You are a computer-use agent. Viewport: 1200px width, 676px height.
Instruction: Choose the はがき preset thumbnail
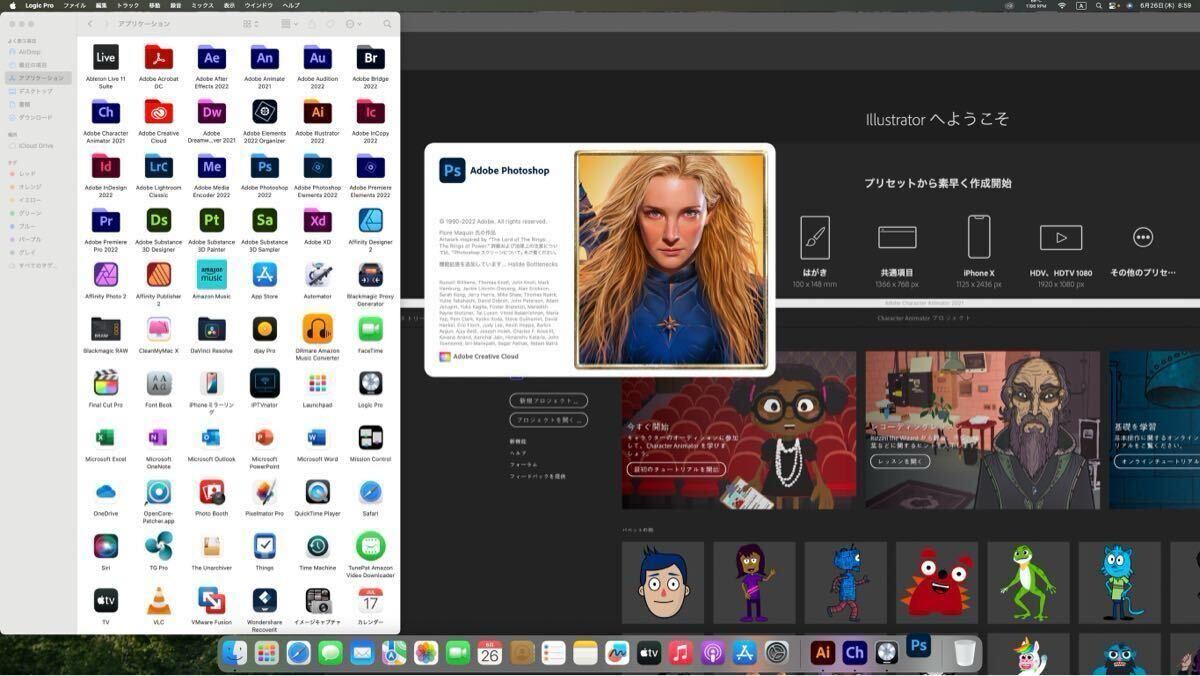815,238
